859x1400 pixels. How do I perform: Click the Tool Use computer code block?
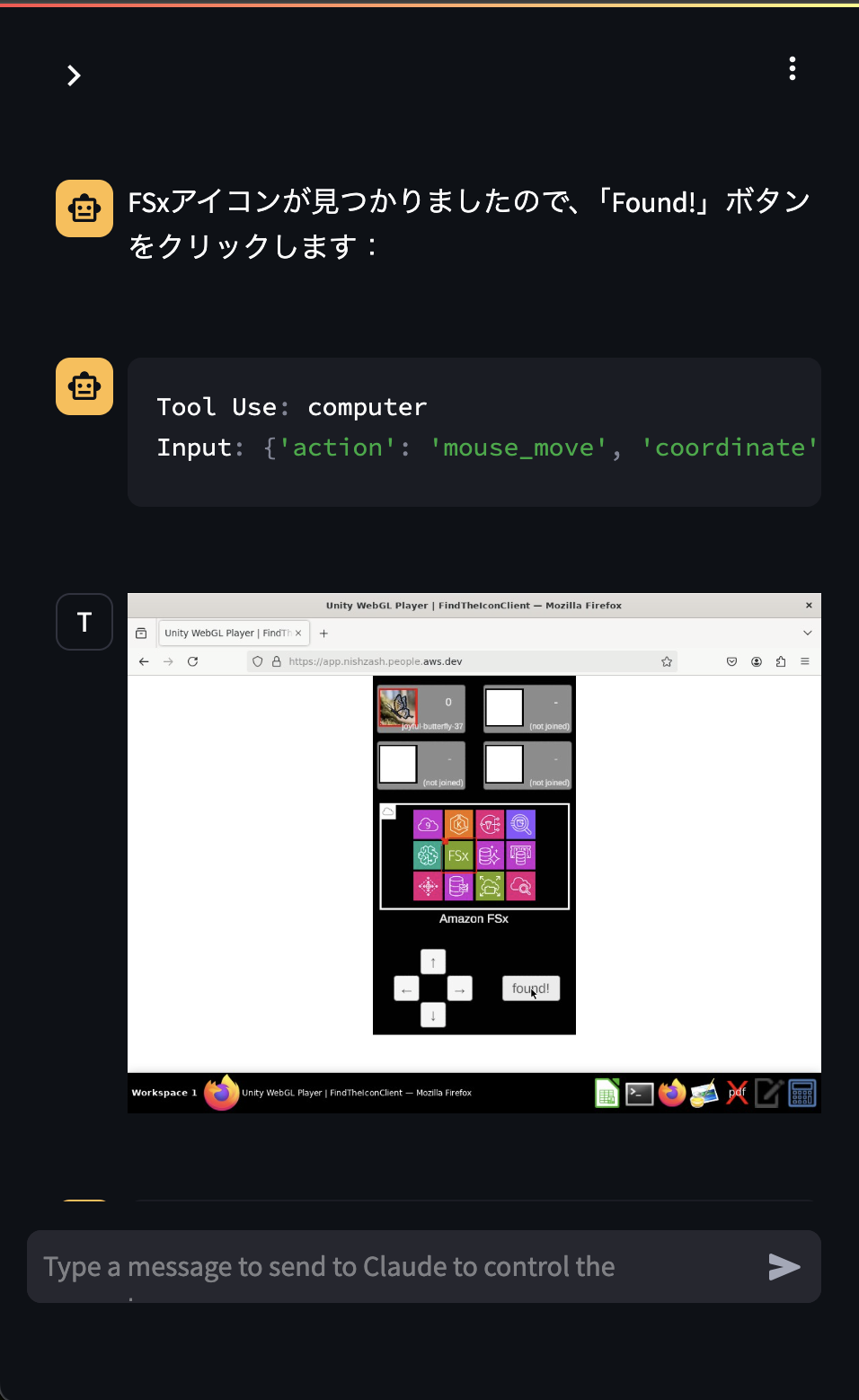(474, 432)
